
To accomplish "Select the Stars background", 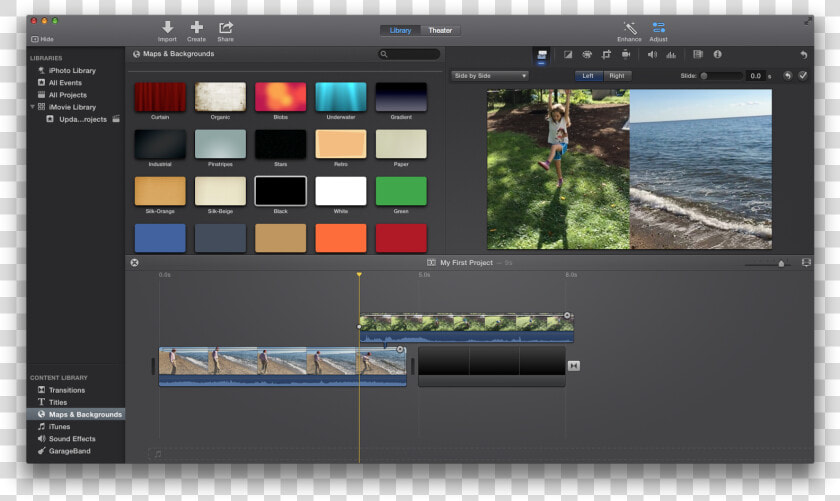I will point(280,144).
